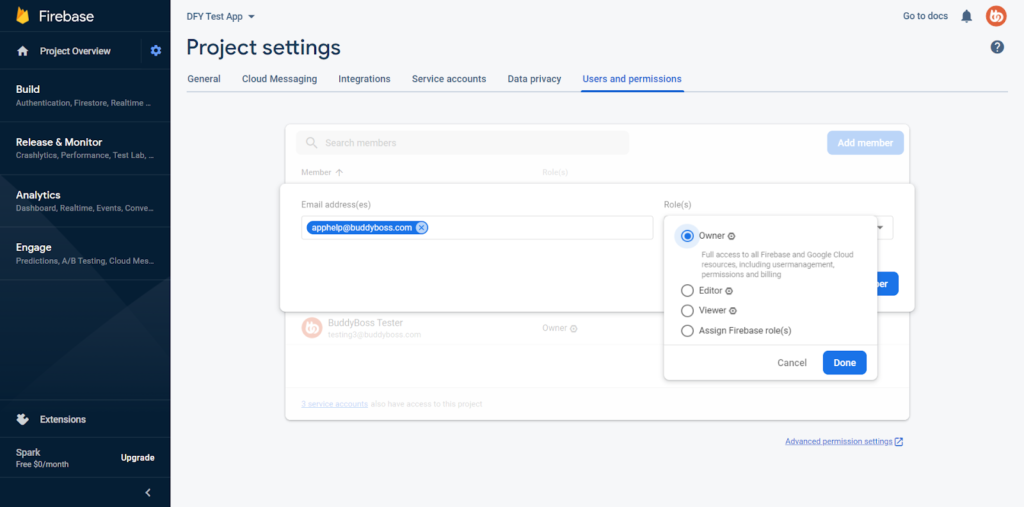Open the help question mark icon
Screen dimensions: 1024x507
(x=996, y=47)
